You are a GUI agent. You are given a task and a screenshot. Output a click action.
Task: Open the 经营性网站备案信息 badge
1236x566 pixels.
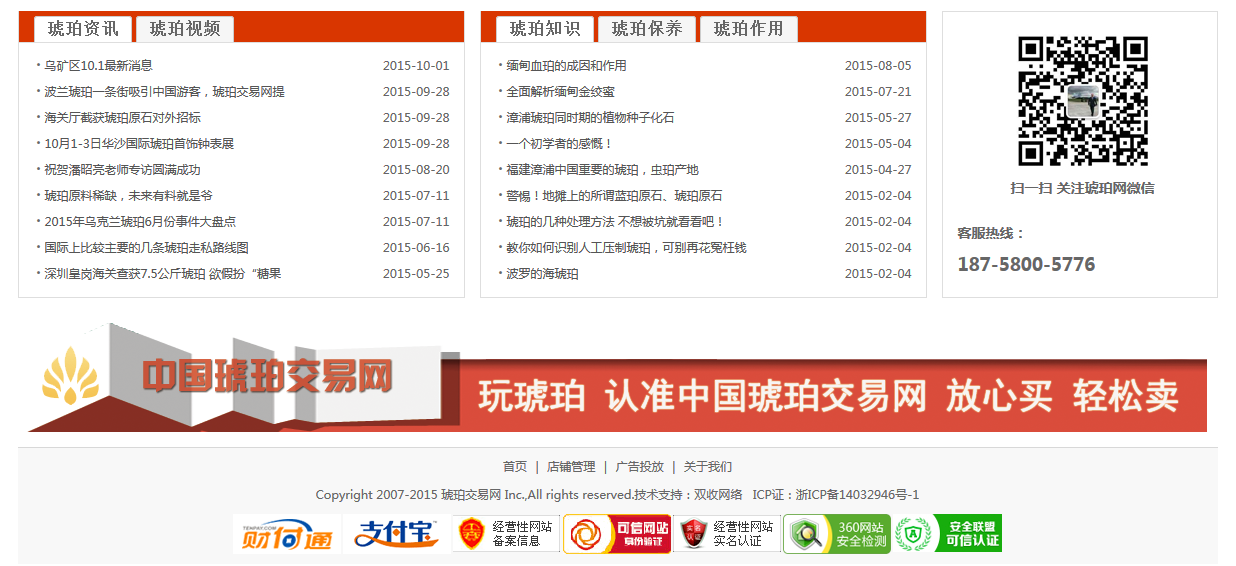[x=507, y=534]
